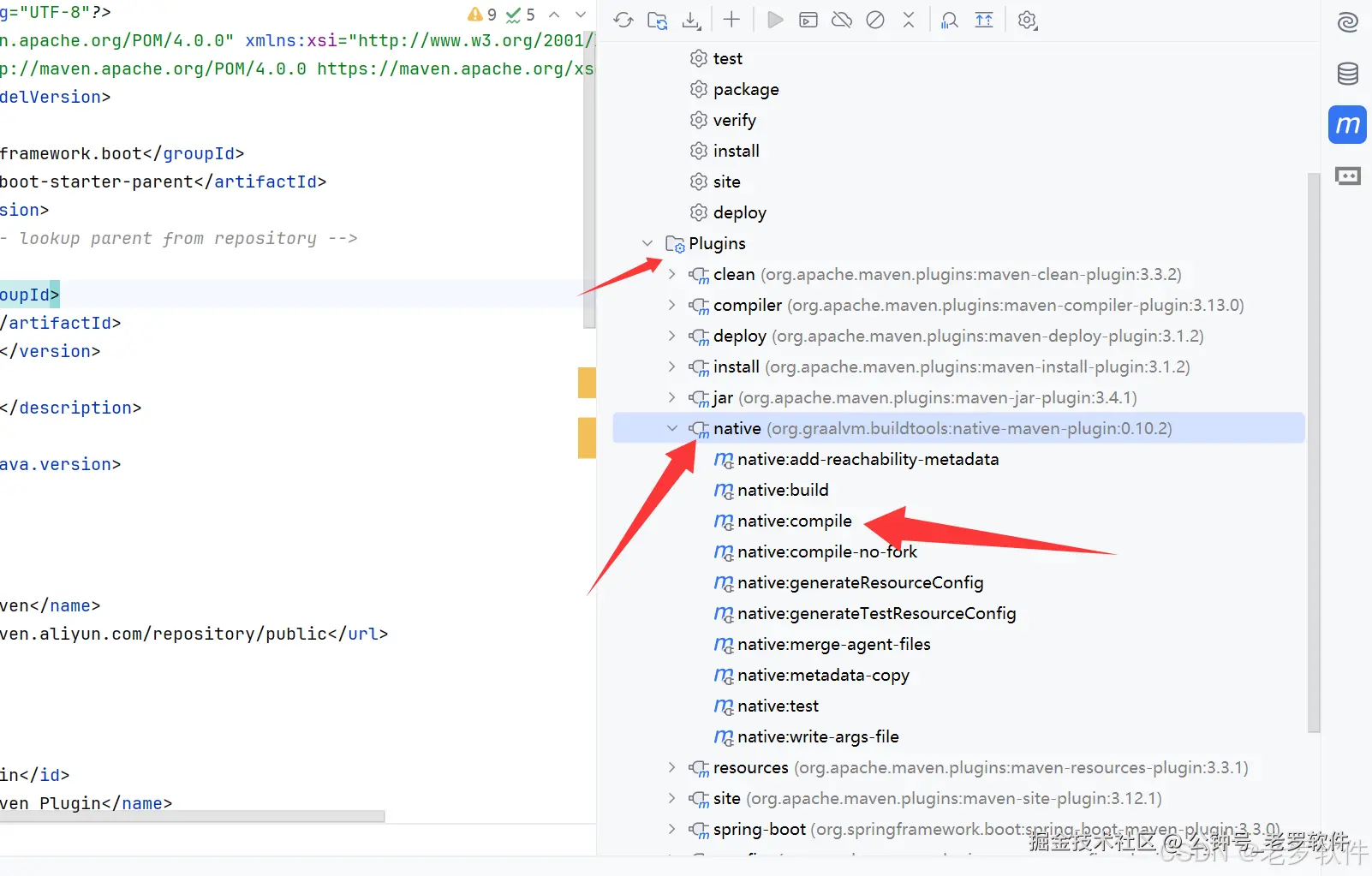This screenshot has height=876, width=1372.
Task: Select the maven-resources-plugin row
Action: [x=958, y=767]
